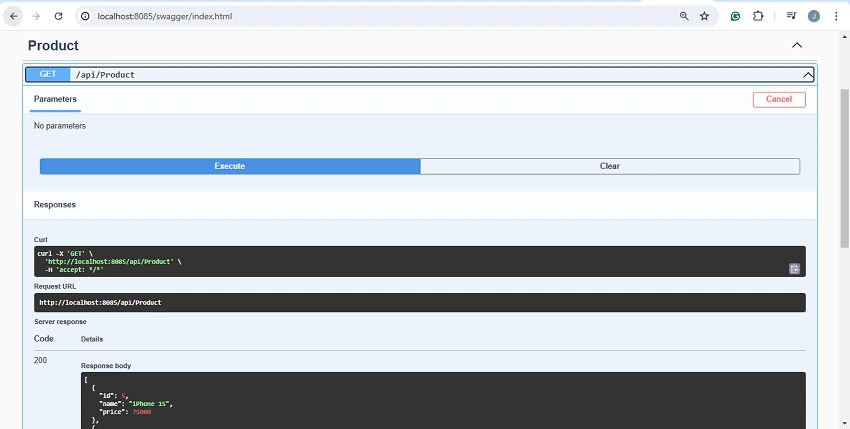The image size is (850, 429).
Task: Open the green Grammarly extension icon
Action: 735,16
